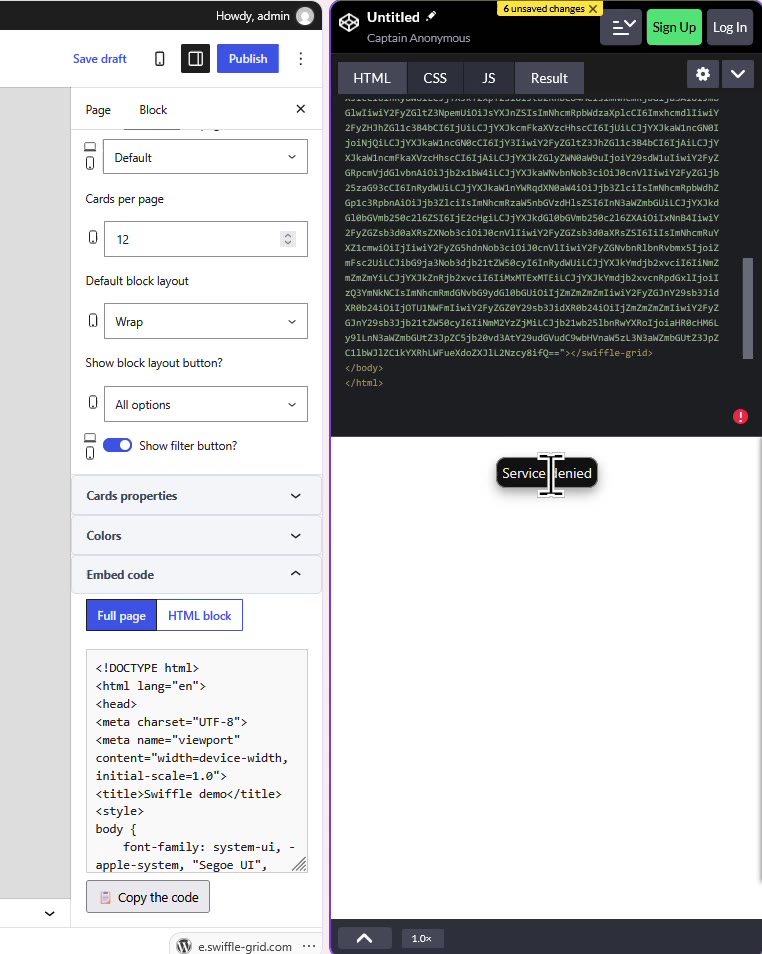
Task: Click inside the embed code textarea
Action: tap(197, 761)
